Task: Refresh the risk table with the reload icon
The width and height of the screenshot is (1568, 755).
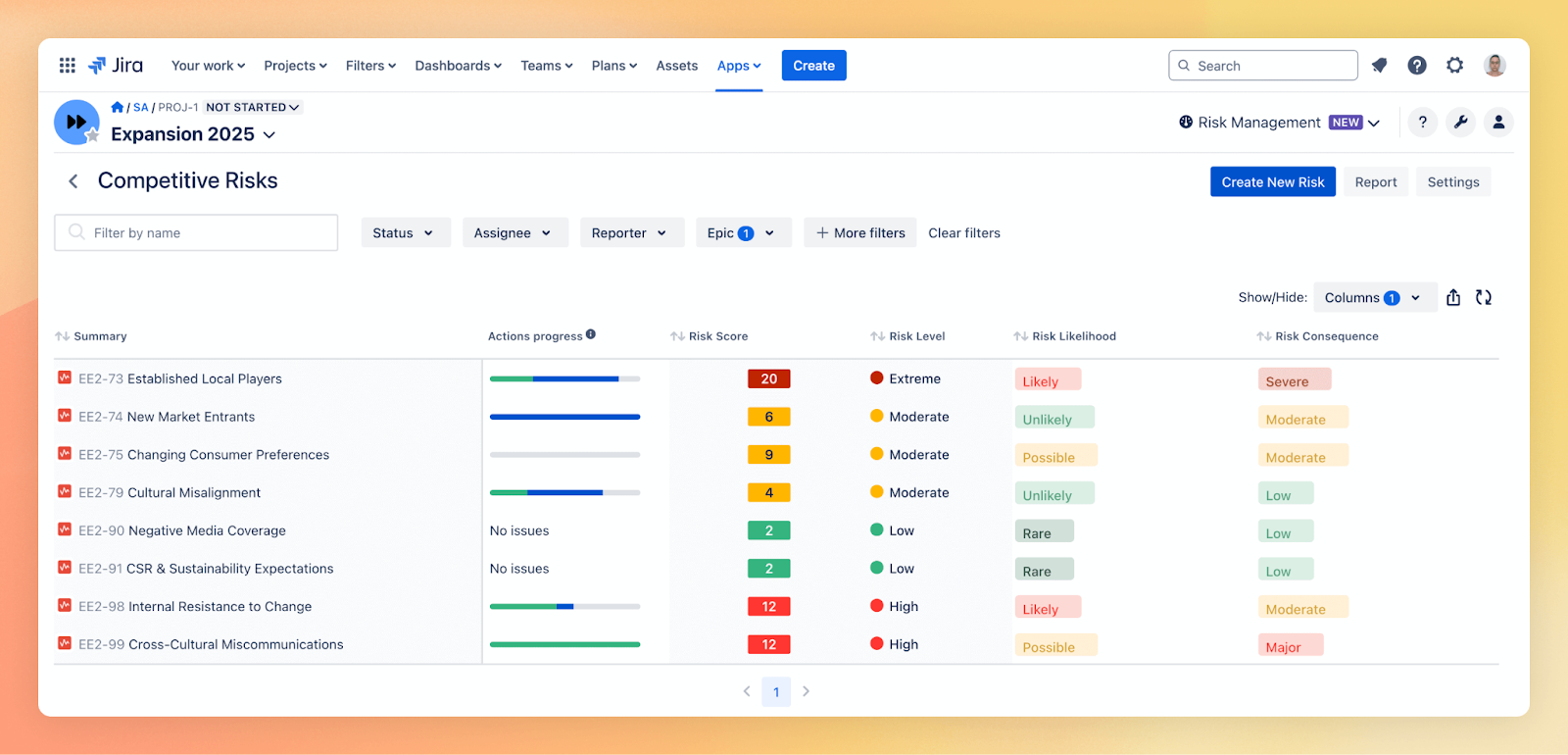Action: click(1484, 297)
